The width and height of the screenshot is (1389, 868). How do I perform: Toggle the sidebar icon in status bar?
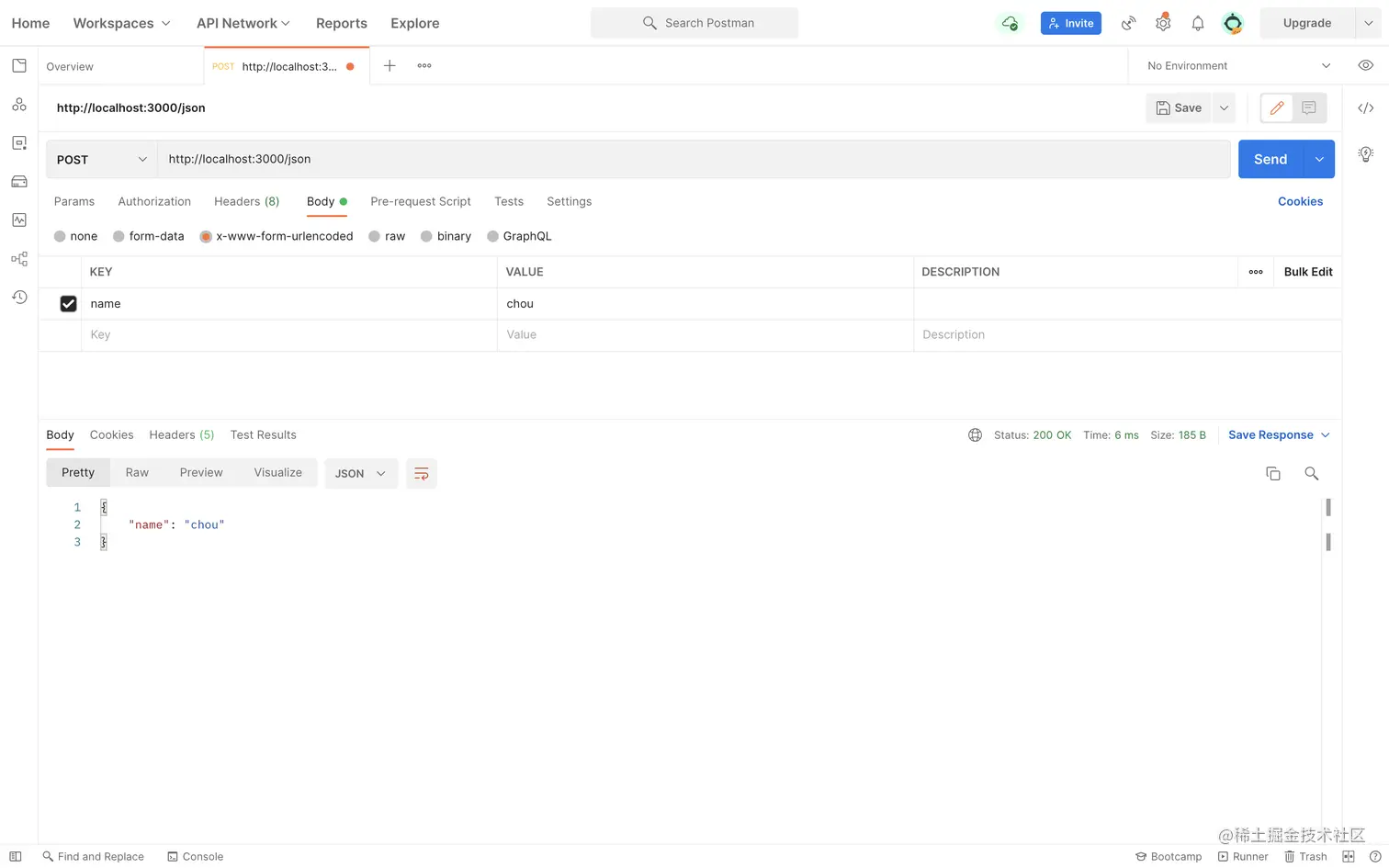pos(16,856)
